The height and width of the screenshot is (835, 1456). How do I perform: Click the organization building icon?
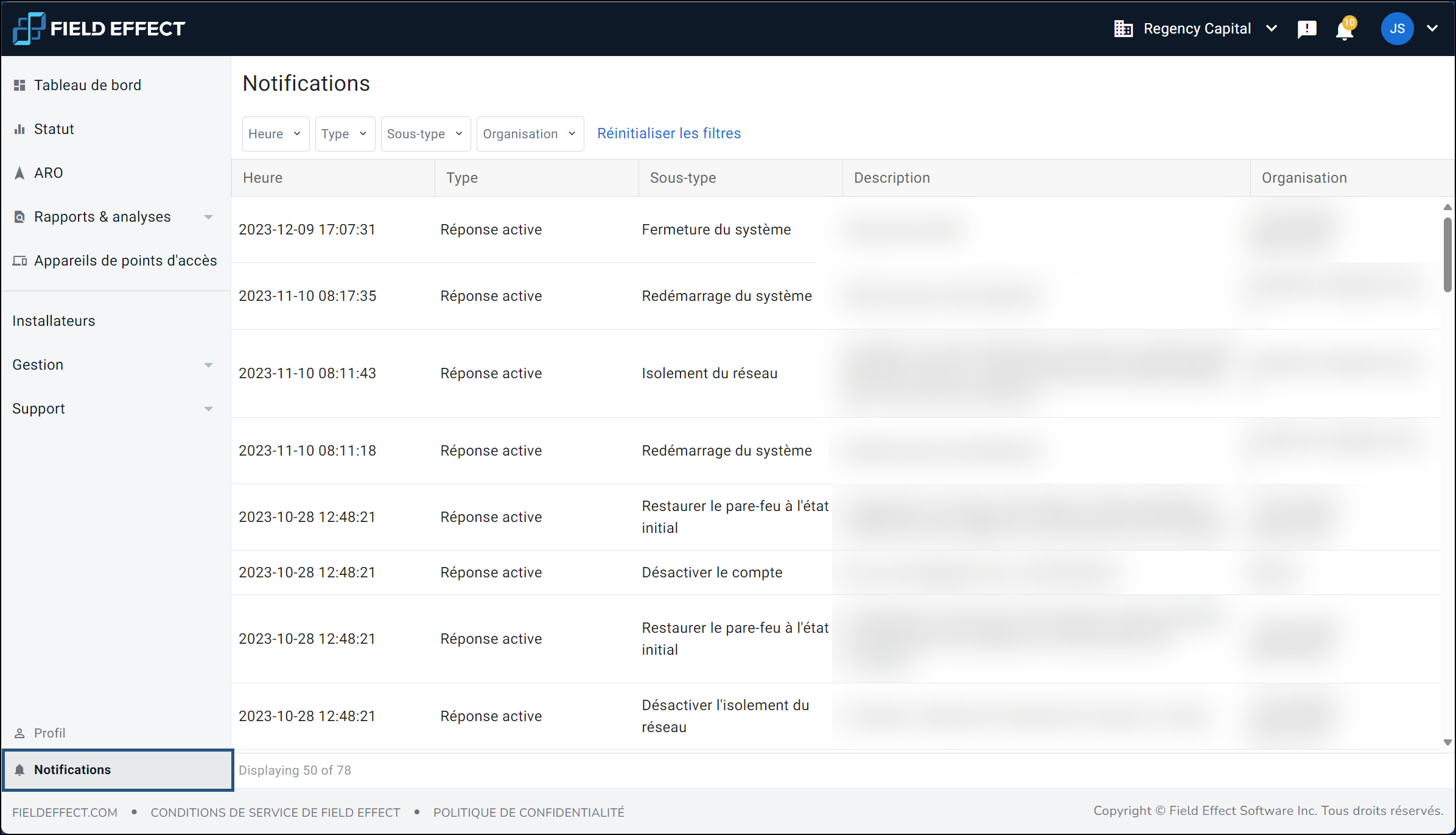(1123, 29)
